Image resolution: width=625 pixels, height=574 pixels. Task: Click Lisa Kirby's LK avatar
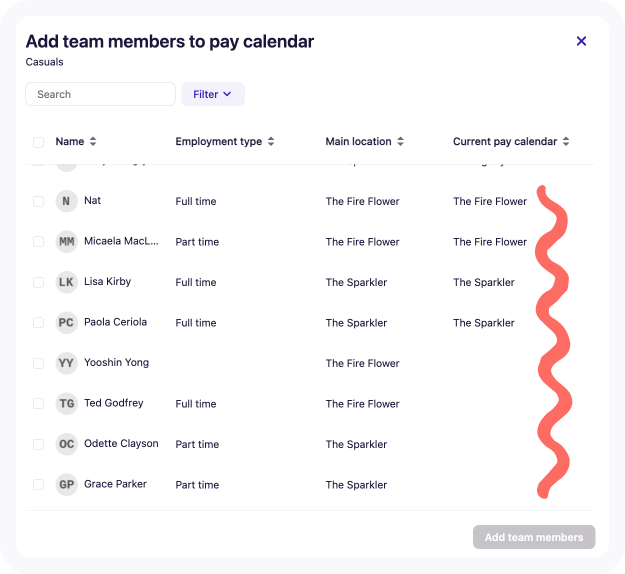67,282
